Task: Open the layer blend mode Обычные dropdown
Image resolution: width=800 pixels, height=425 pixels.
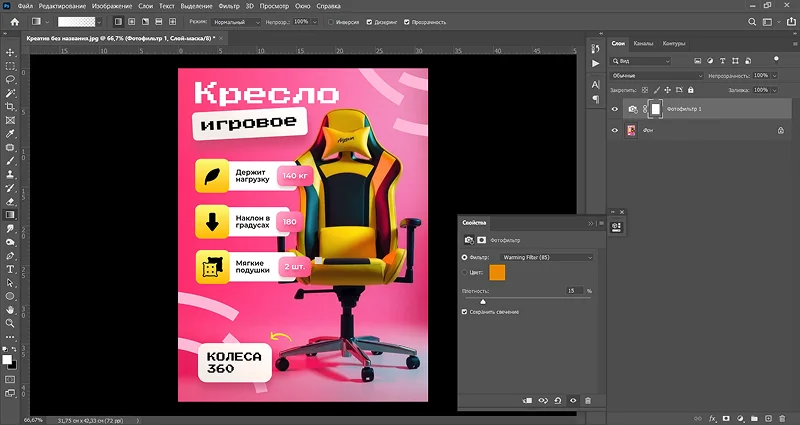Action: 657,76
